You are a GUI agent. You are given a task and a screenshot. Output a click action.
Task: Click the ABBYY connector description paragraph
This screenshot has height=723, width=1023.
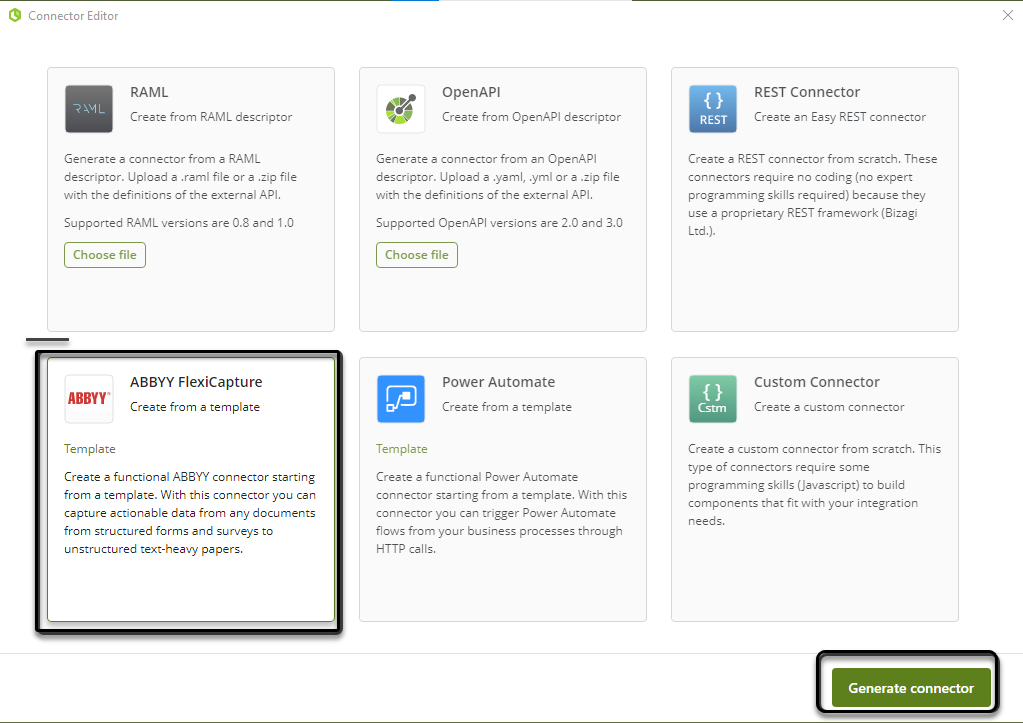pos(189,513)
